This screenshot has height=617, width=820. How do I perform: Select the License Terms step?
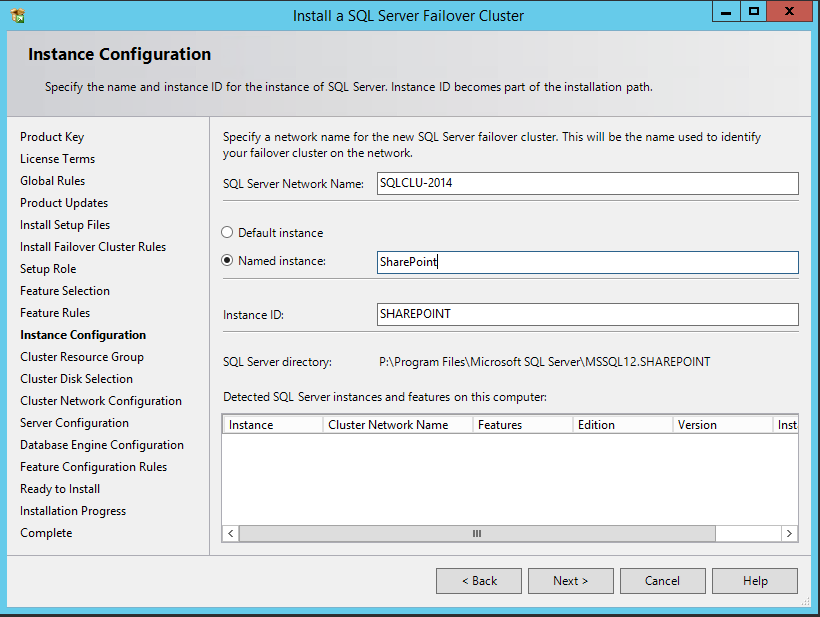(x=58, y=159)
